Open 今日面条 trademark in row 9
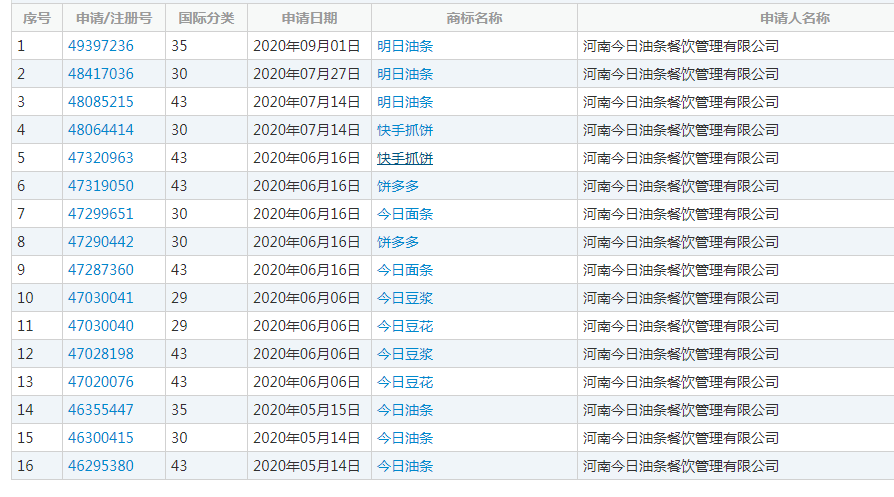This screenshot has height=497, width=894. [x=405, y=270]
